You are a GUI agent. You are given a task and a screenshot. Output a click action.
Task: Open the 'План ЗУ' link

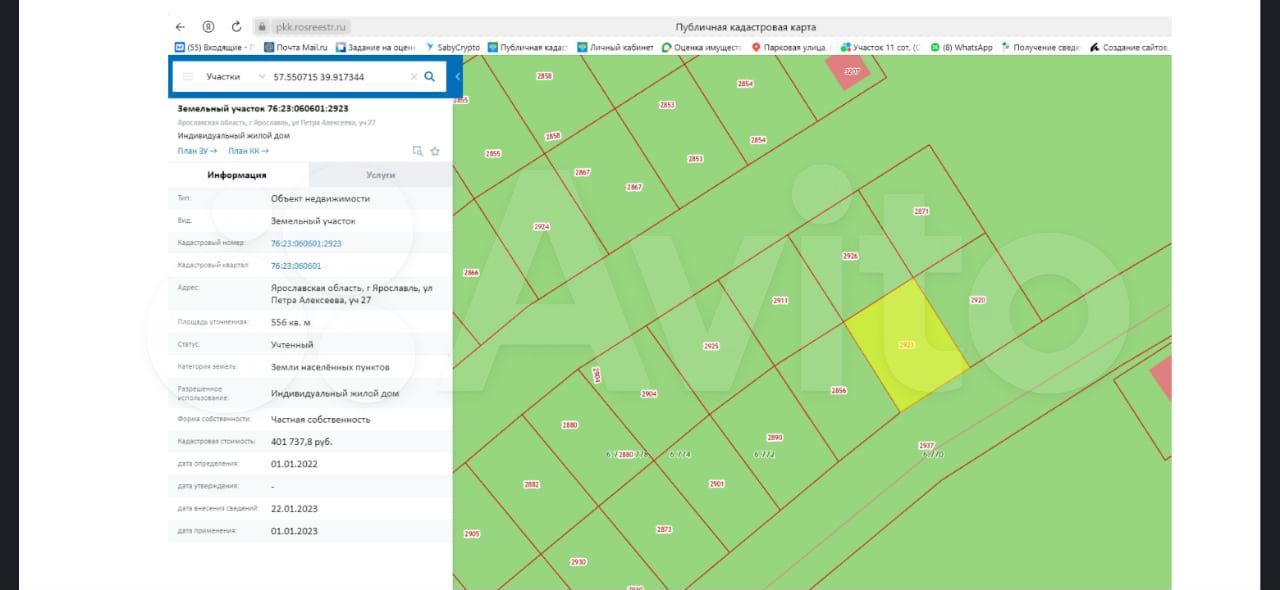(197, 151)
